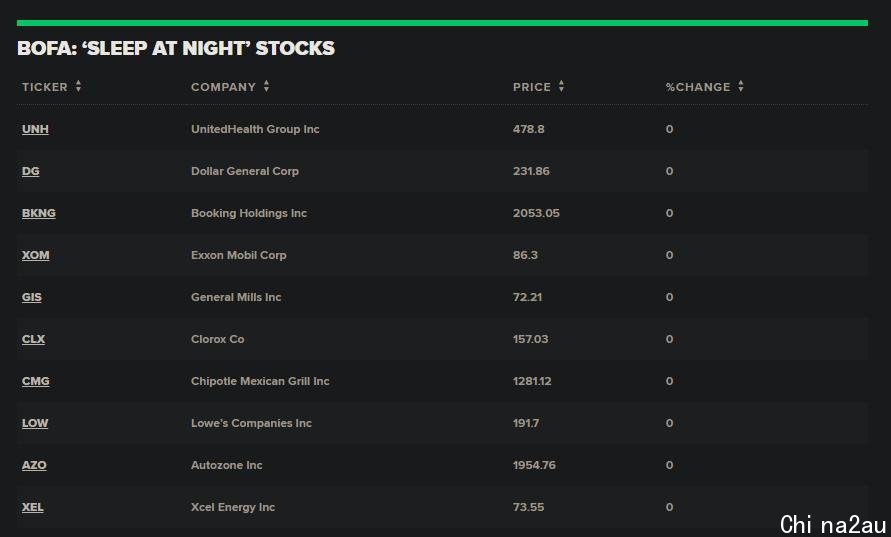Open the CMG ticker page
891x537 pixels.
tap(36, 382)
